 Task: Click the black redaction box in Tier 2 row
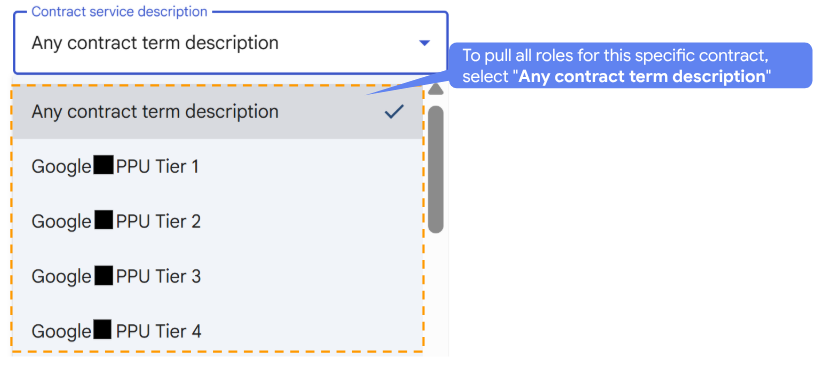(104, 220)
